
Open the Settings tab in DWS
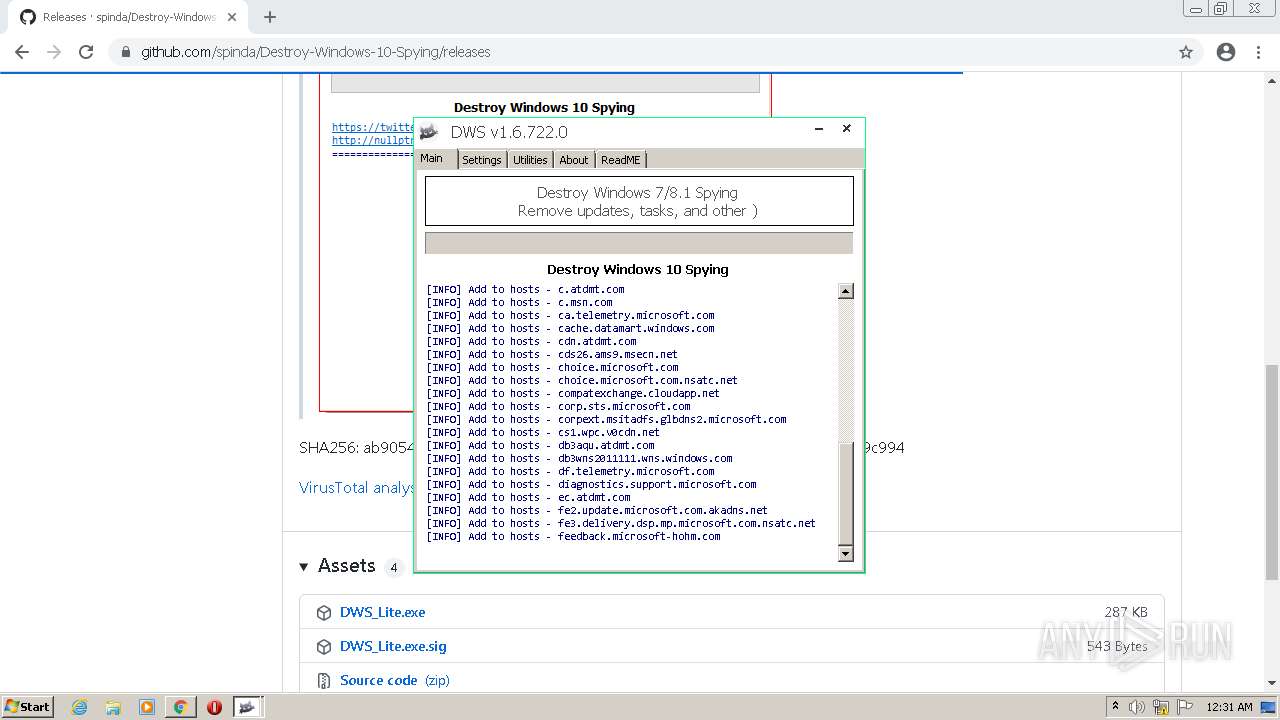[482, 160]
